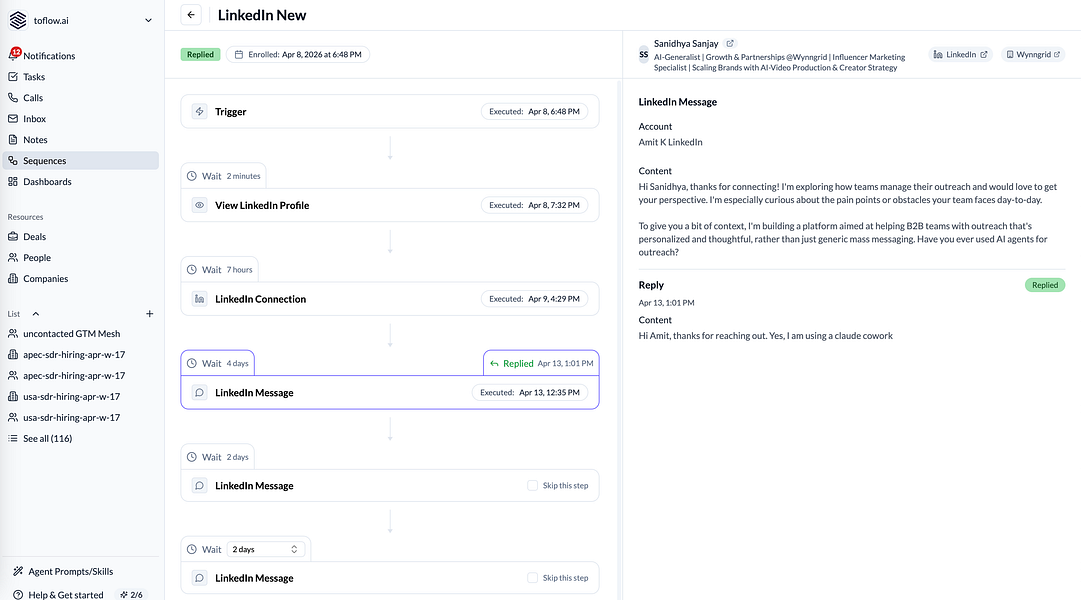
Task: Click the 2/6 progress indicator
Action: [131, 594]
